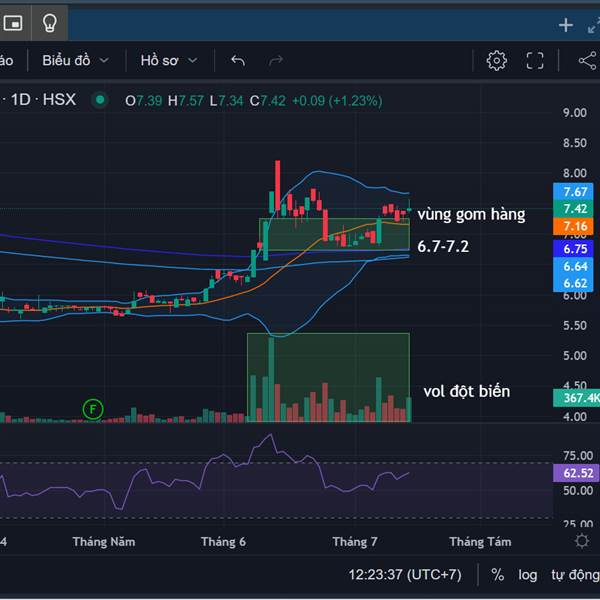
Task: Click the Tháng Tám date axis label
Action: click(480, 541)
